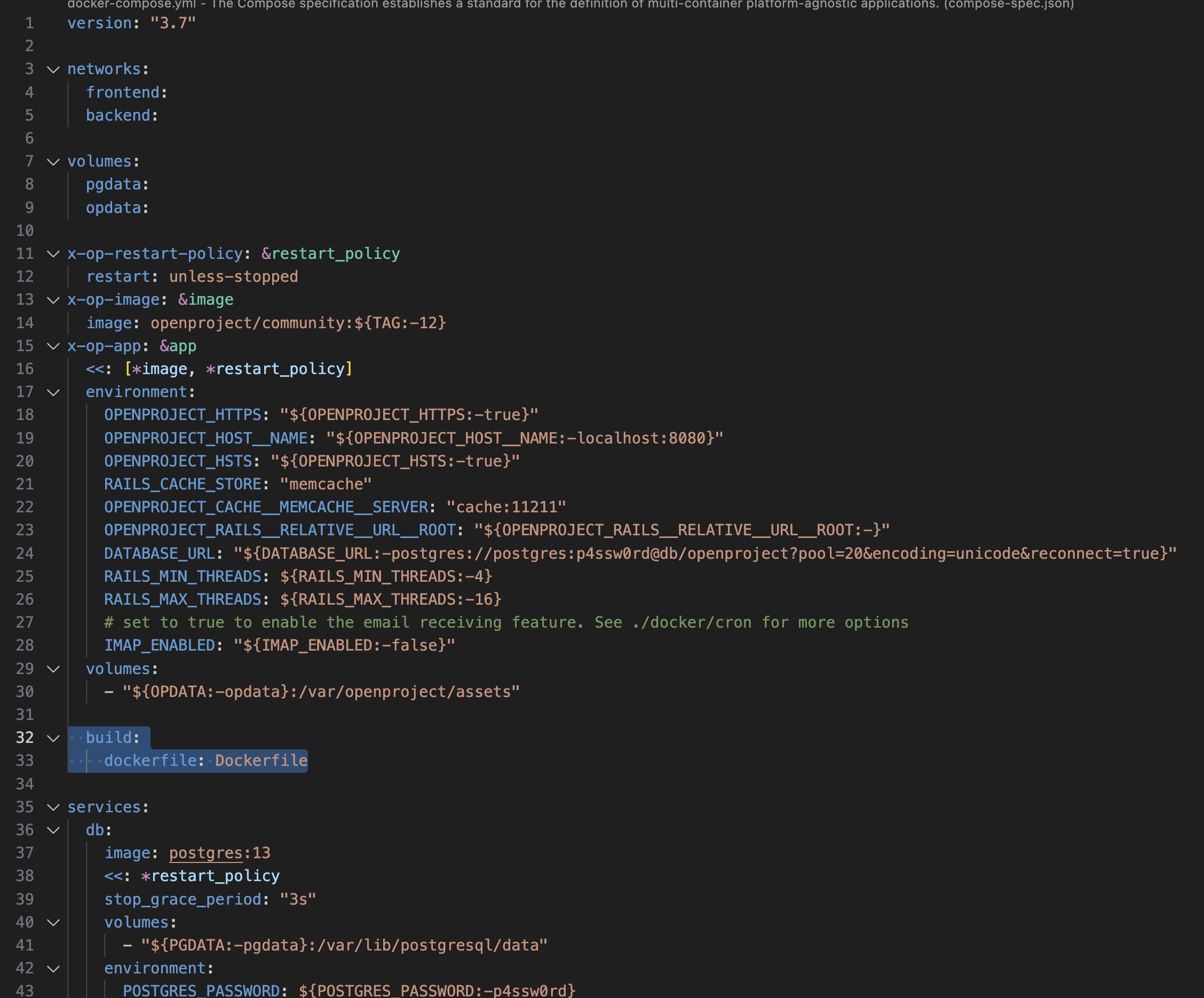Open the underlined postgres image link
The image size is (1204, 998).
click(x=205, y=853)
